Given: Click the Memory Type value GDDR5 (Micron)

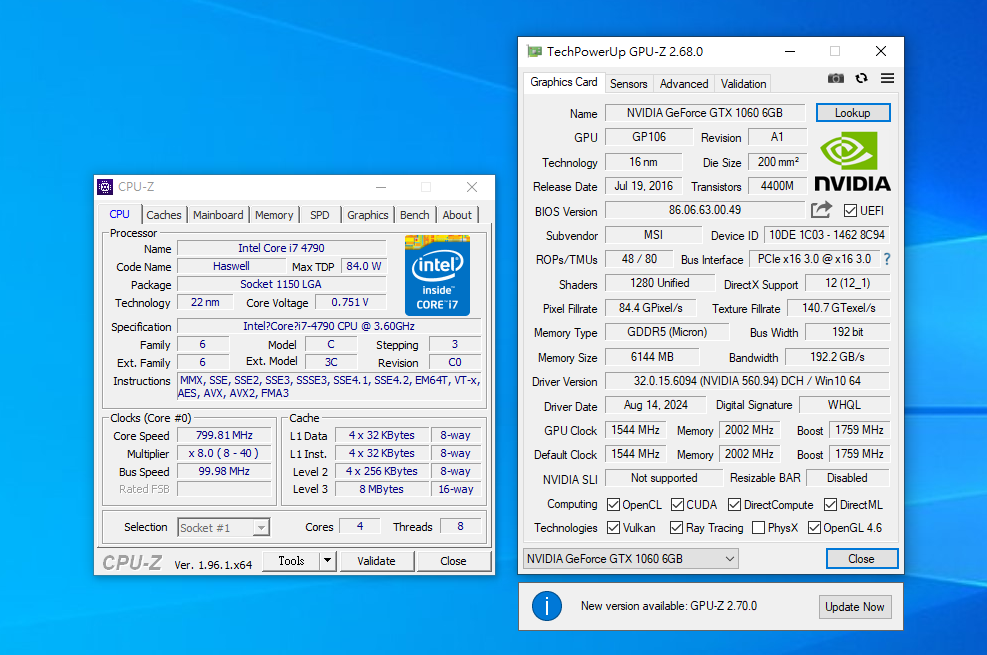Looking at the screenshot, I should [x=667, y=332].
